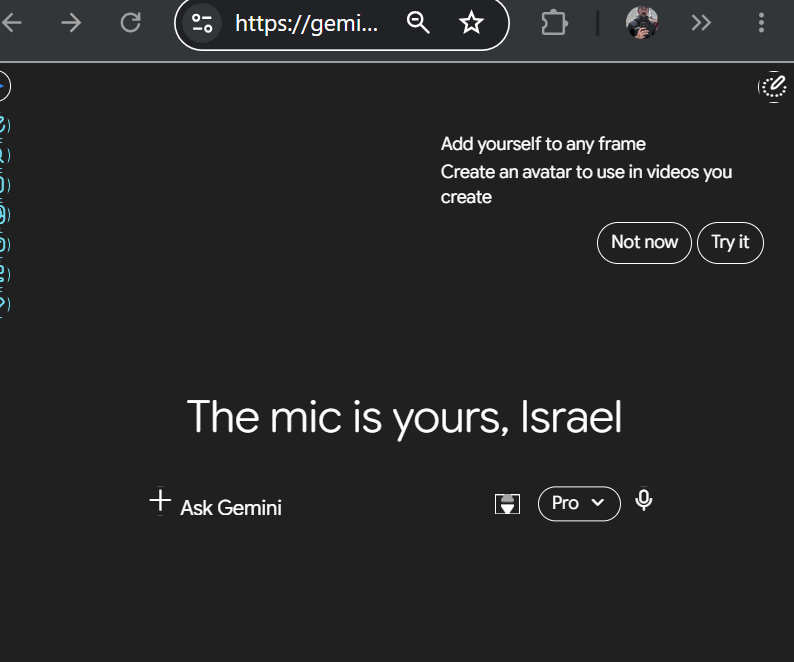Screen dimensions: 794x662
Task: Select the URL text in the address bar
Action: point(306,23)
